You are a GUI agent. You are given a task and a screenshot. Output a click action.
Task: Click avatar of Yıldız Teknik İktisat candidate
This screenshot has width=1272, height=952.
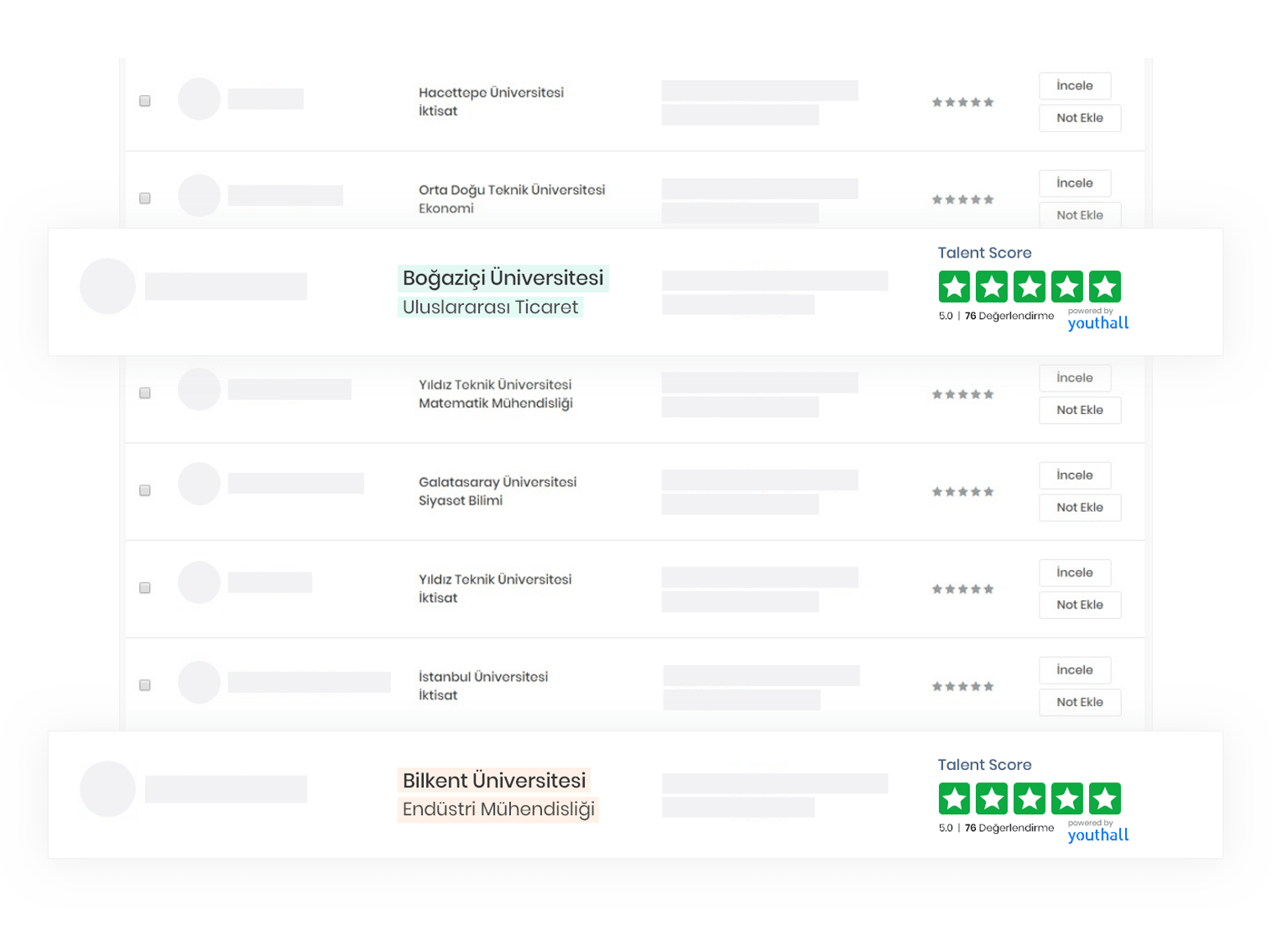click(x=199, y=582)
